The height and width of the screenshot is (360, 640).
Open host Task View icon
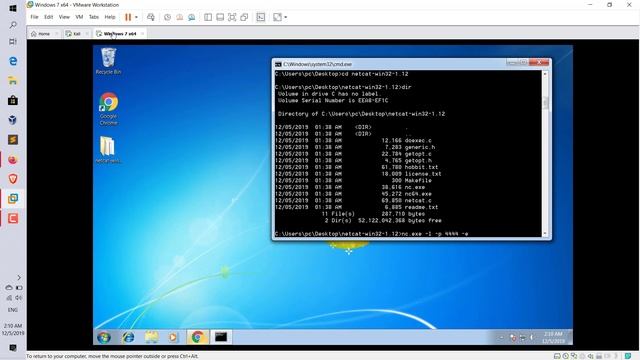[x=13, y=42]
